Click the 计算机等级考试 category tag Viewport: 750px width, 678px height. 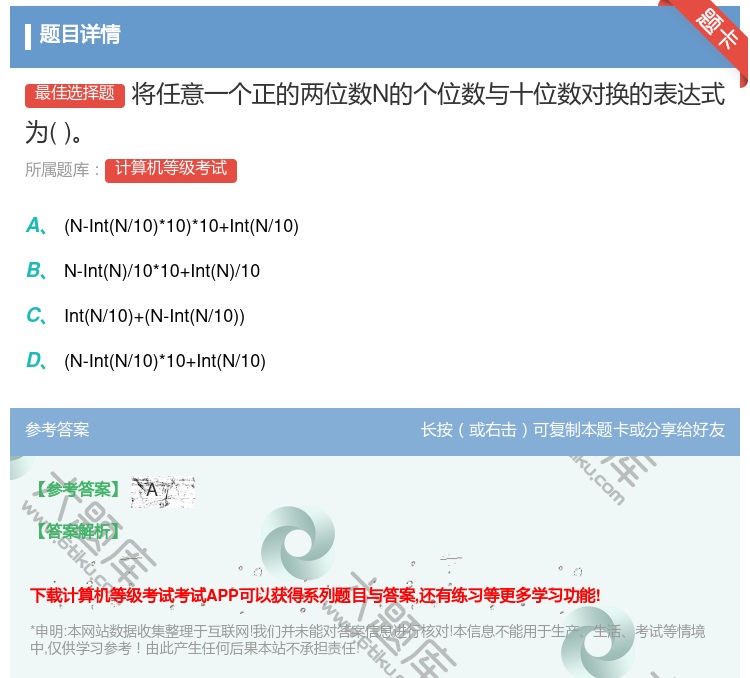tap(171, 170)
